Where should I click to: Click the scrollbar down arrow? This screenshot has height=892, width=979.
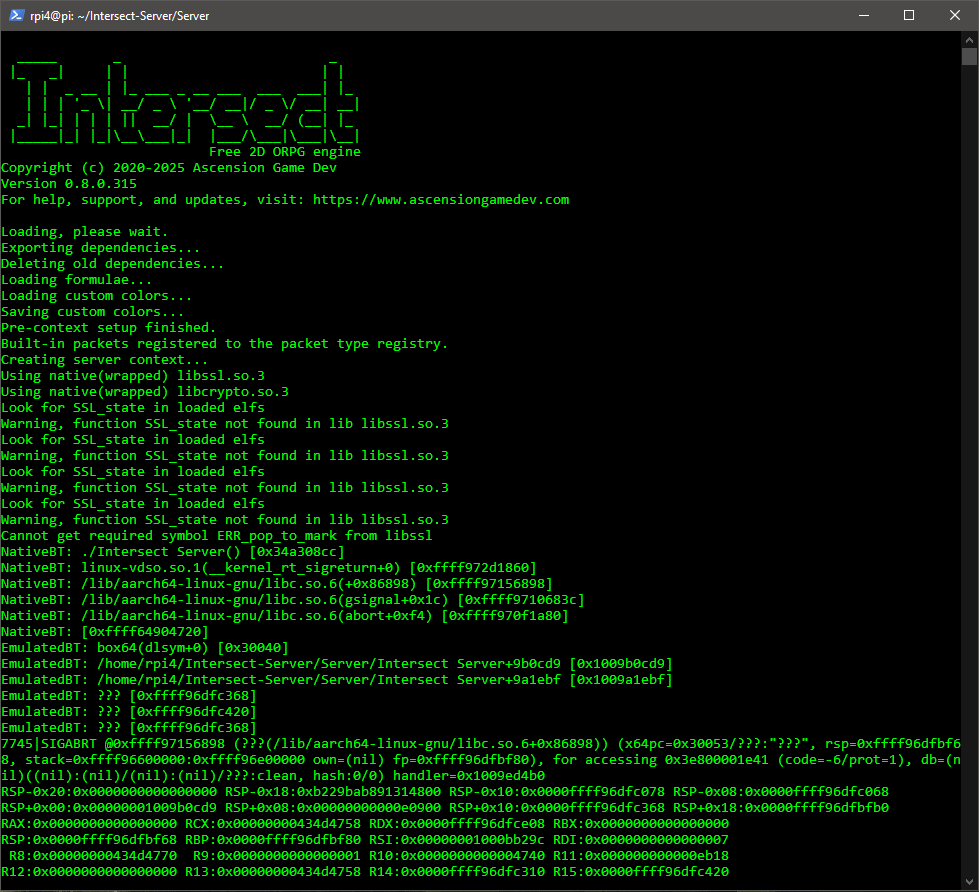pos(969,883)
